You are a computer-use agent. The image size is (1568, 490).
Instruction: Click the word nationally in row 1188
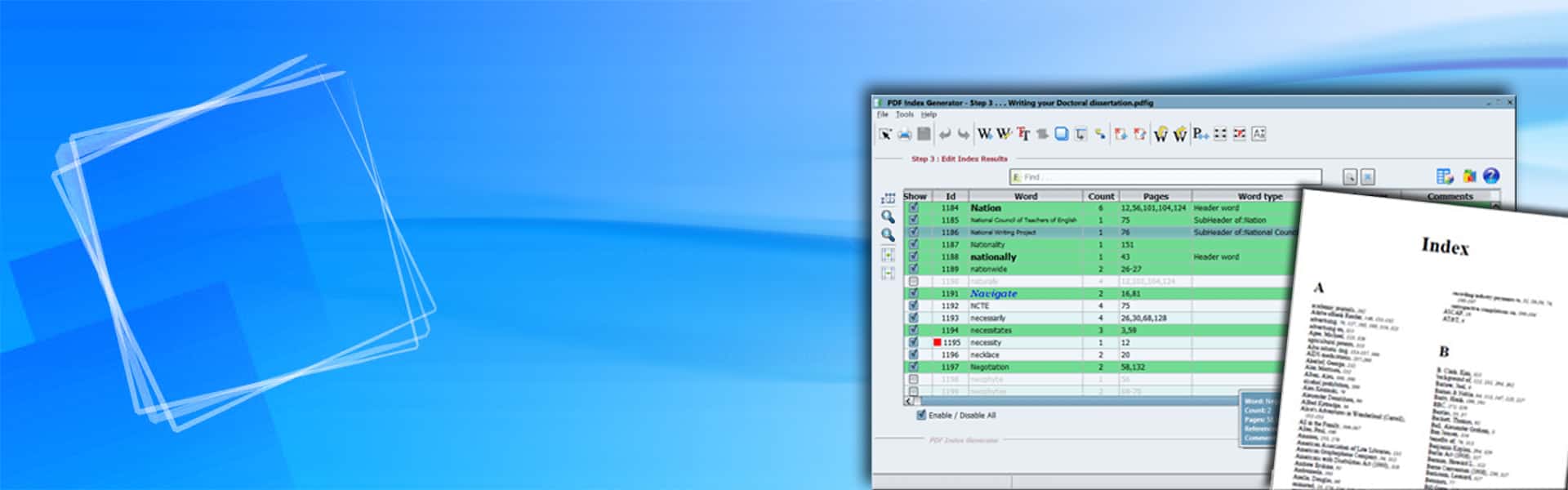[x=993, y=256]
